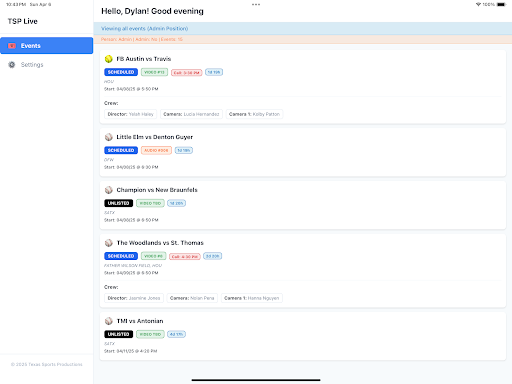This screenshot has height=384, width=512.
Task: Click the blue weather badge on Little Elm event
Action: (x=184, y=150)
